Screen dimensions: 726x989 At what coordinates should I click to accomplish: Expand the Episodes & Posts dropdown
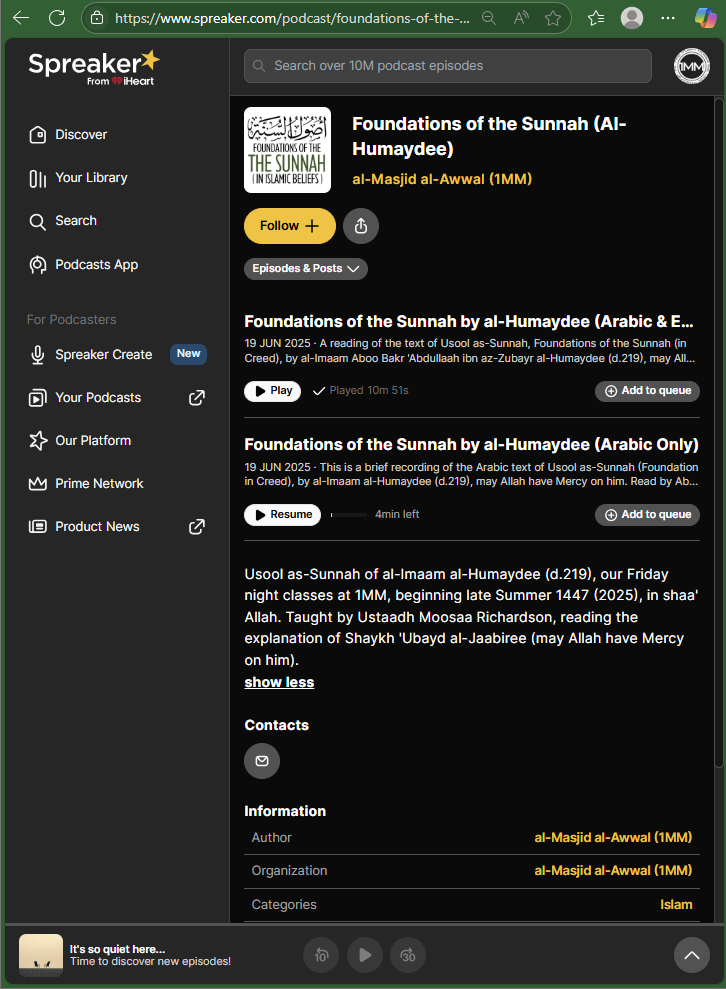pos(306,269)
